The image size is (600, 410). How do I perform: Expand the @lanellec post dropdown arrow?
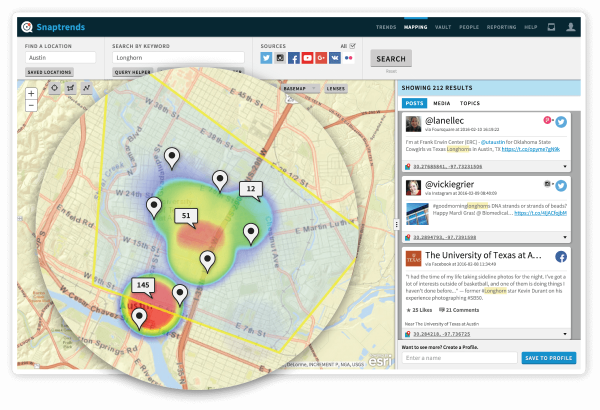[565, 167]
